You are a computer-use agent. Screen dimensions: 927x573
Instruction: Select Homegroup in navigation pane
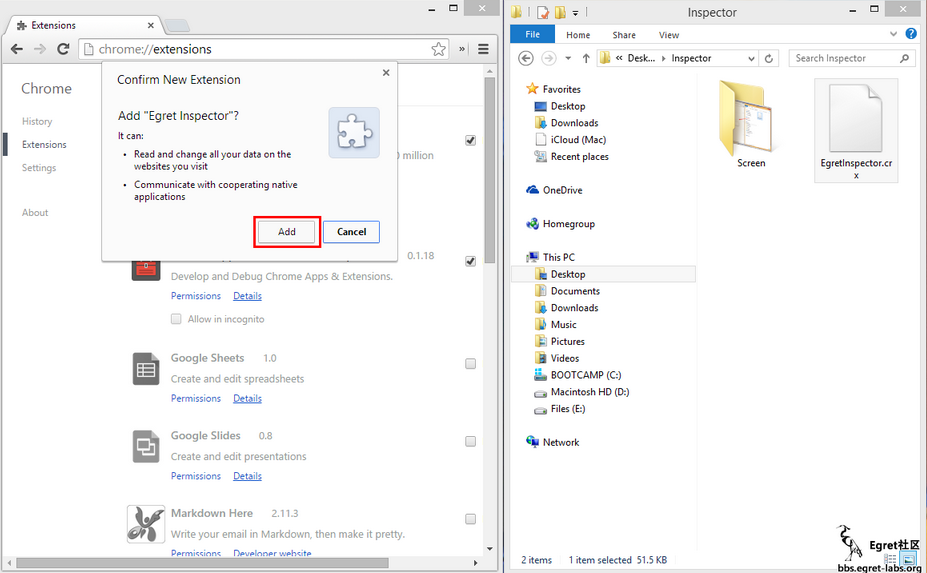560,224
